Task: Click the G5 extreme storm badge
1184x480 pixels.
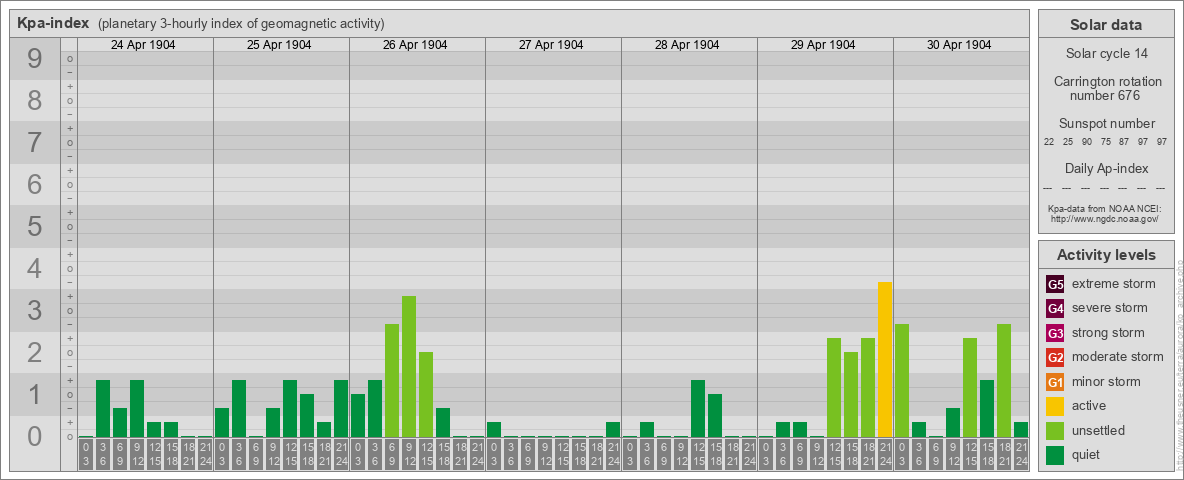Action: (x=1056, y=285)
